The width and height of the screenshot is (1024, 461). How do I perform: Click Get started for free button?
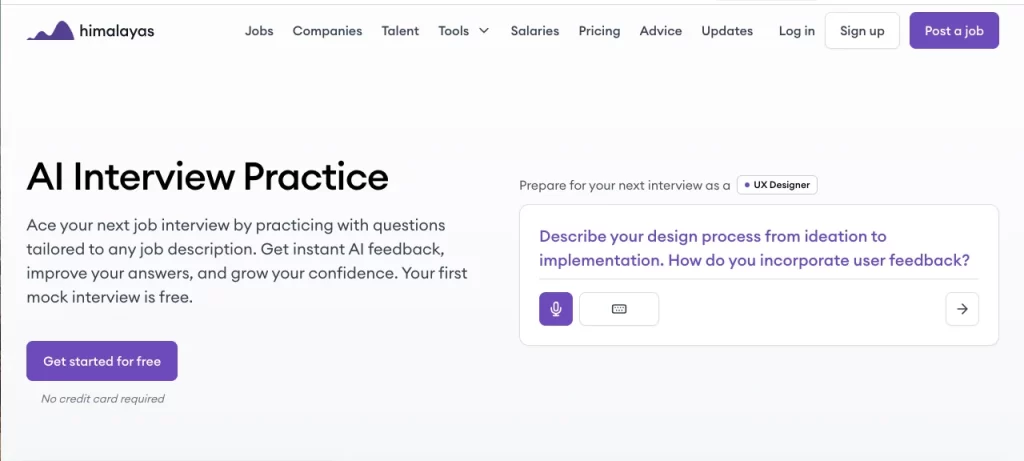(x=102, y=361)
